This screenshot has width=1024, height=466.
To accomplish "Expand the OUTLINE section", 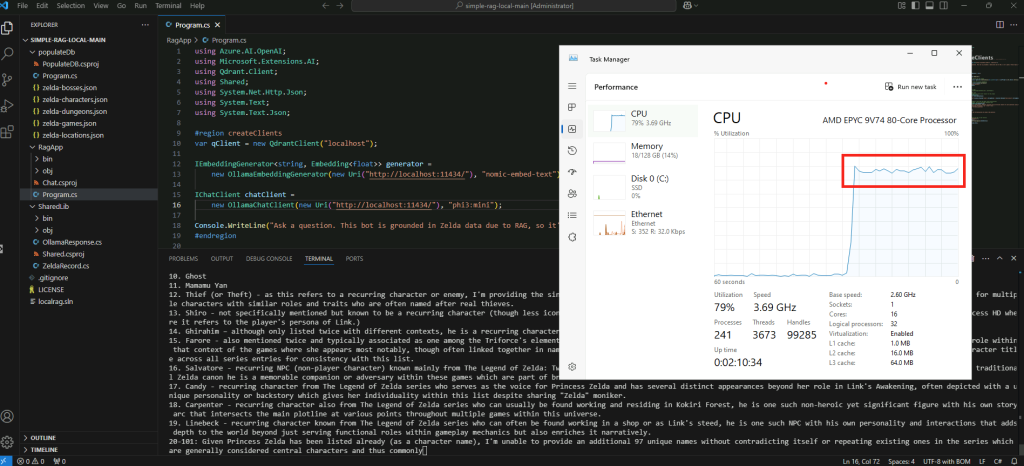I will point(43,438).
